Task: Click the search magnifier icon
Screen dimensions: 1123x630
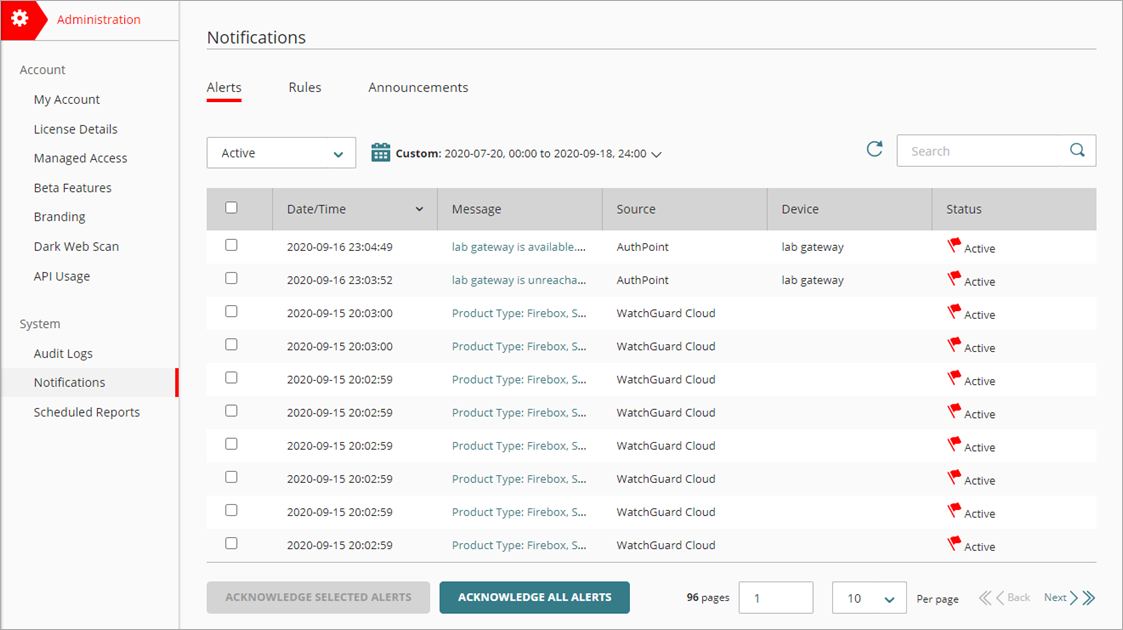Action: [1077, 150]
